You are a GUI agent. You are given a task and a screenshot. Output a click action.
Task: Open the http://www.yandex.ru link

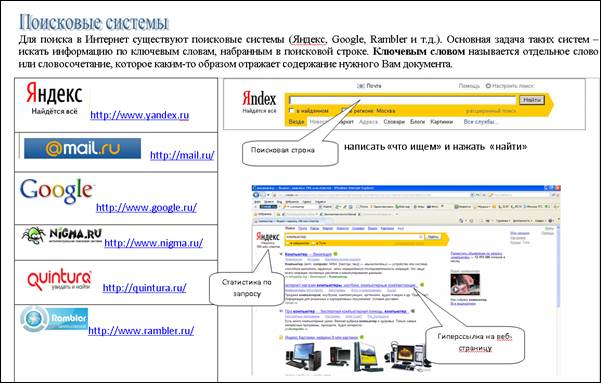[x=140, y=115]
